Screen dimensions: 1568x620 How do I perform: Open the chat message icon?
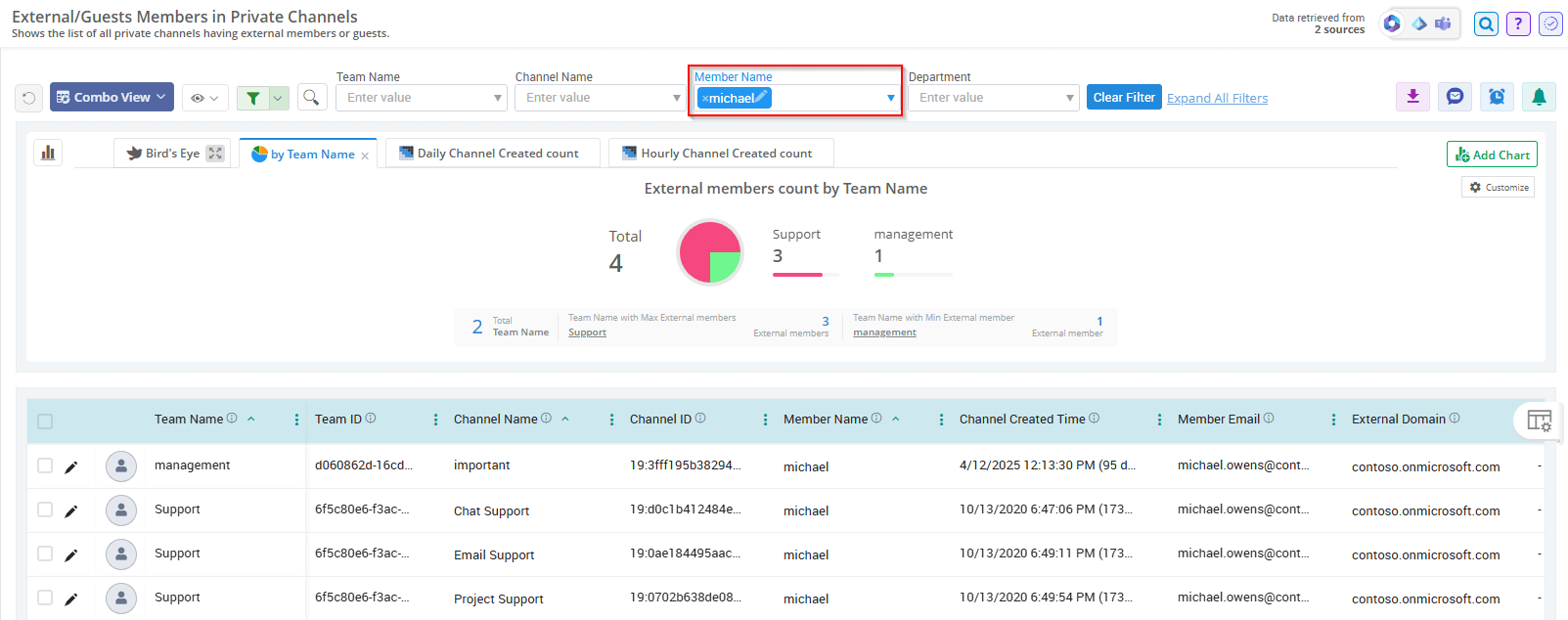tap(1455, 97)
